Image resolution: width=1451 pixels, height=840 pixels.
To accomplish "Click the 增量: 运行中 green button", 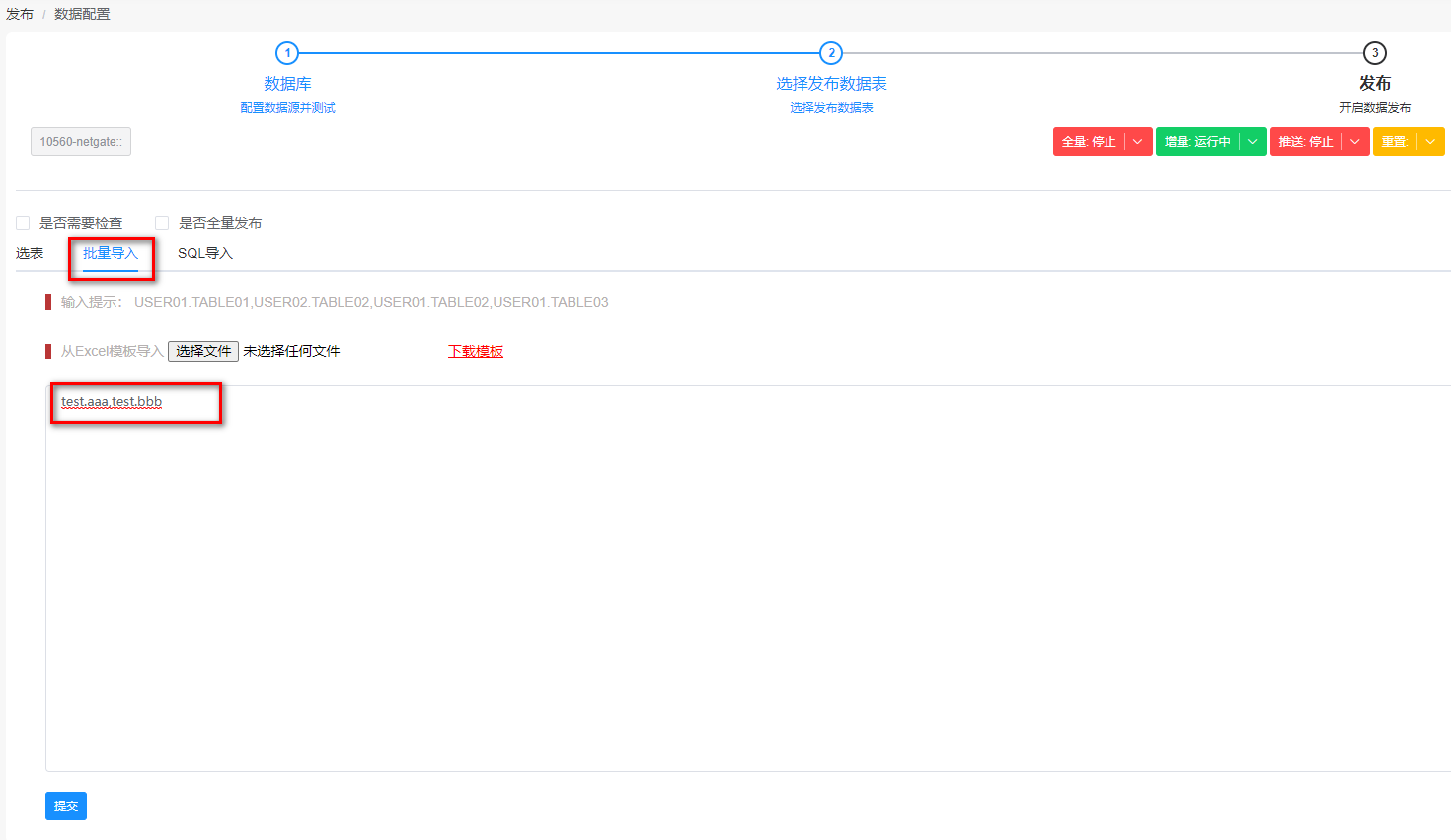I will 1197,142.
